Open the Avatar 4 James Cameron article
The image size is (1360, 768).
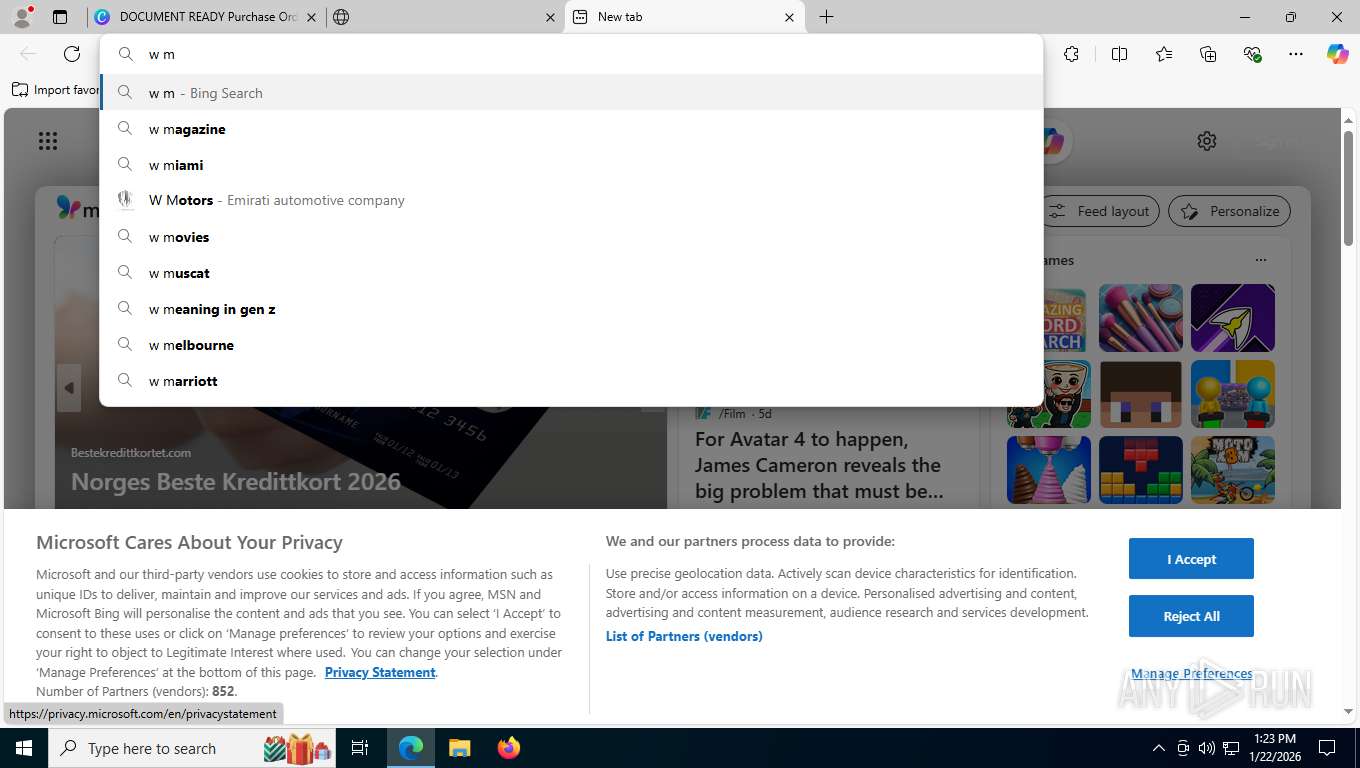click(x=819, y=465)
